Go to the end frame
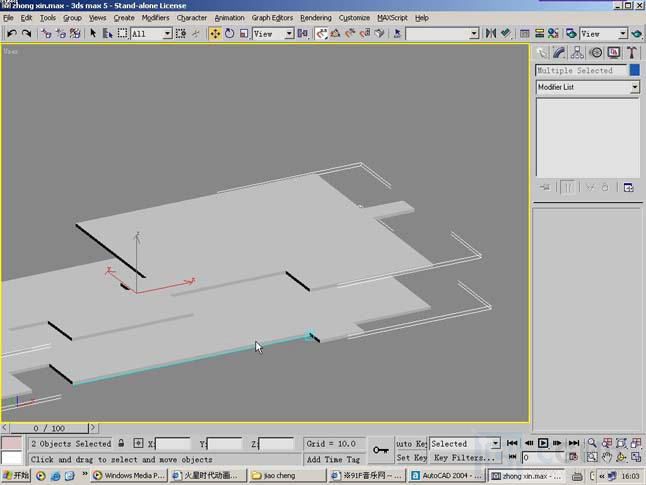 click(x=574, y=443)
